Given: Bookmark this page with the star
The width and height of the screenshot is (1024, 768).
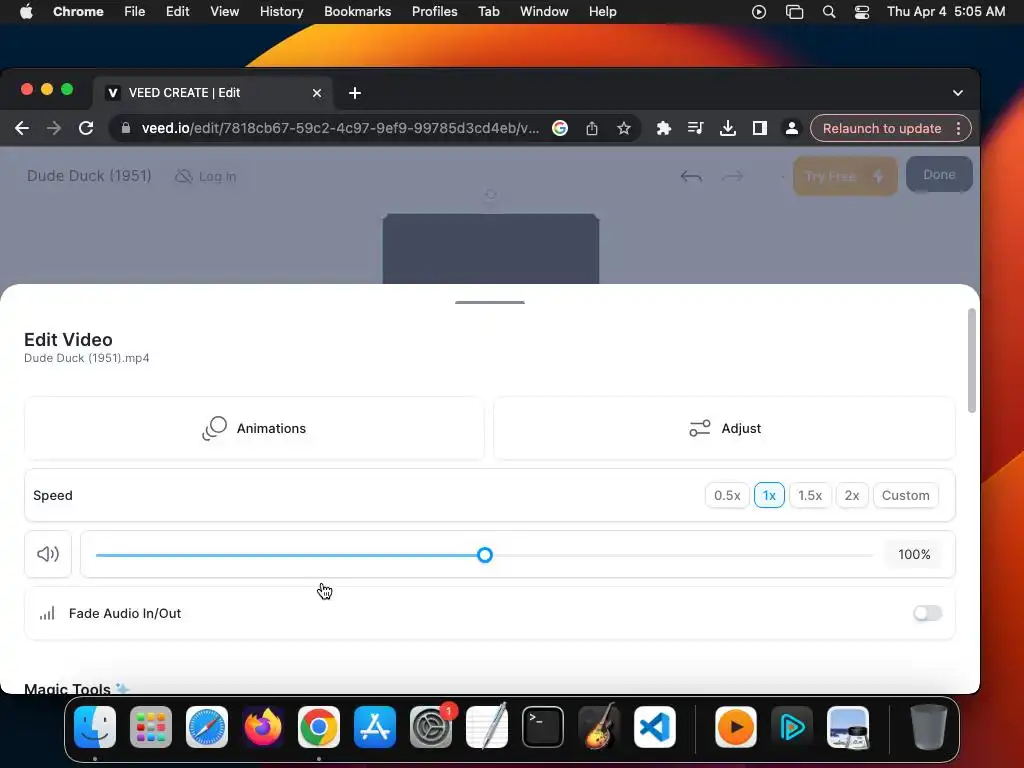Looking at the screenshot, I should 624,129.
